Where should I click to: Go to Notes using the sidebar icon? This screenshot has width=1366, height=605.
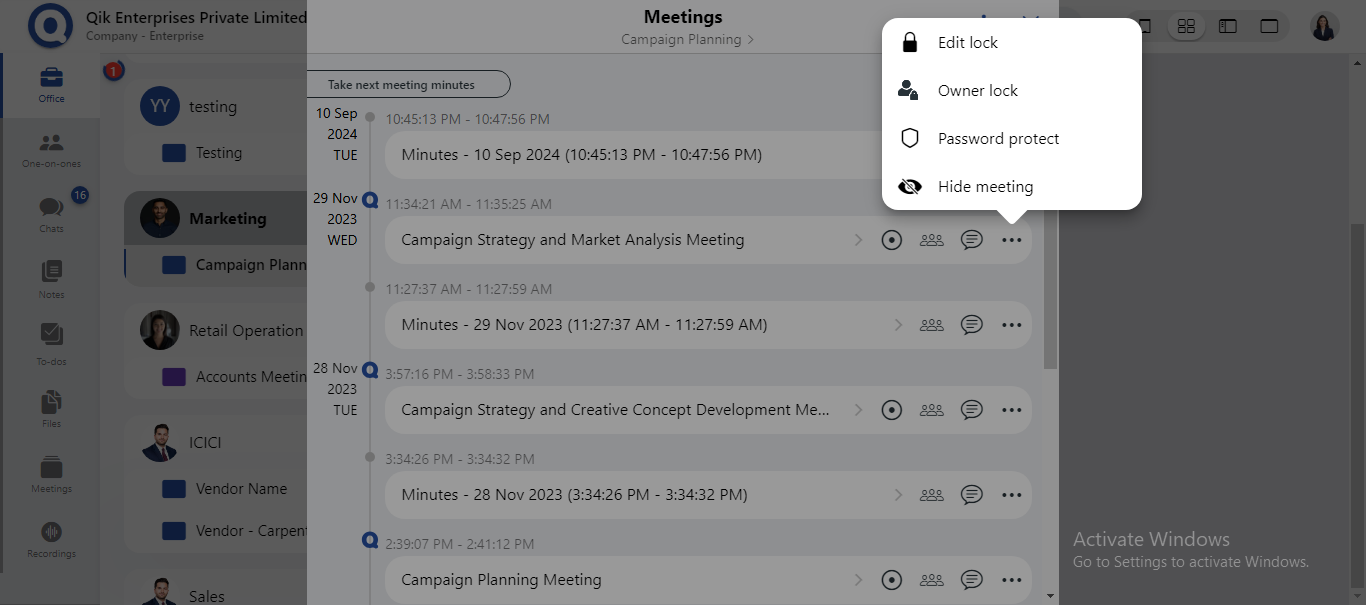pyautogui.click(x=50, y=272)
